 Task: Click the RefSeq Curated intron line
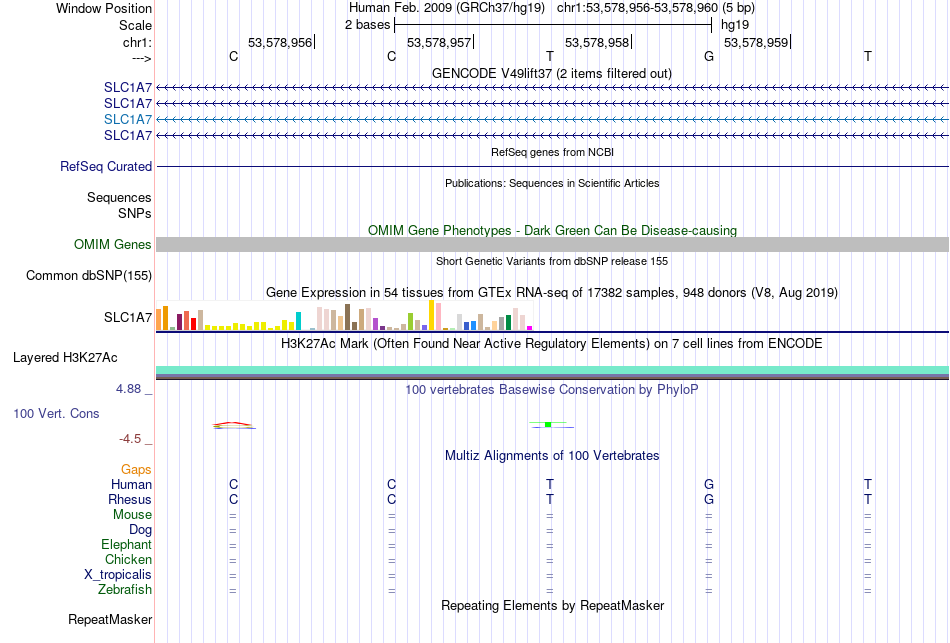click(553, 166)
